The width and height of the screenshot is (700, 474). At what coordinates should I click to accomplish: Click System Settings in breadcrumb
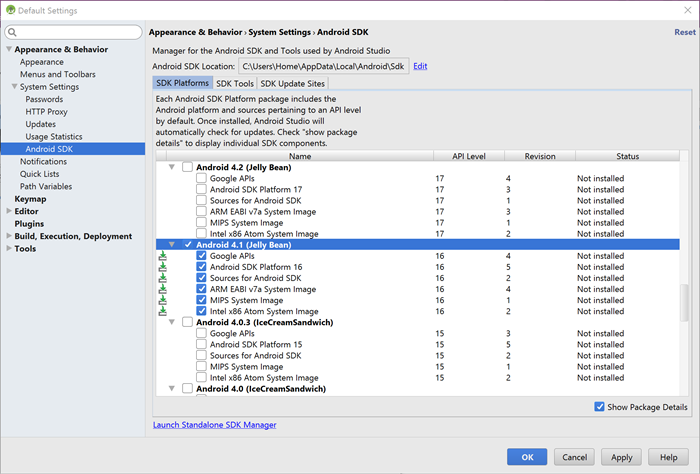click(279, 32)
